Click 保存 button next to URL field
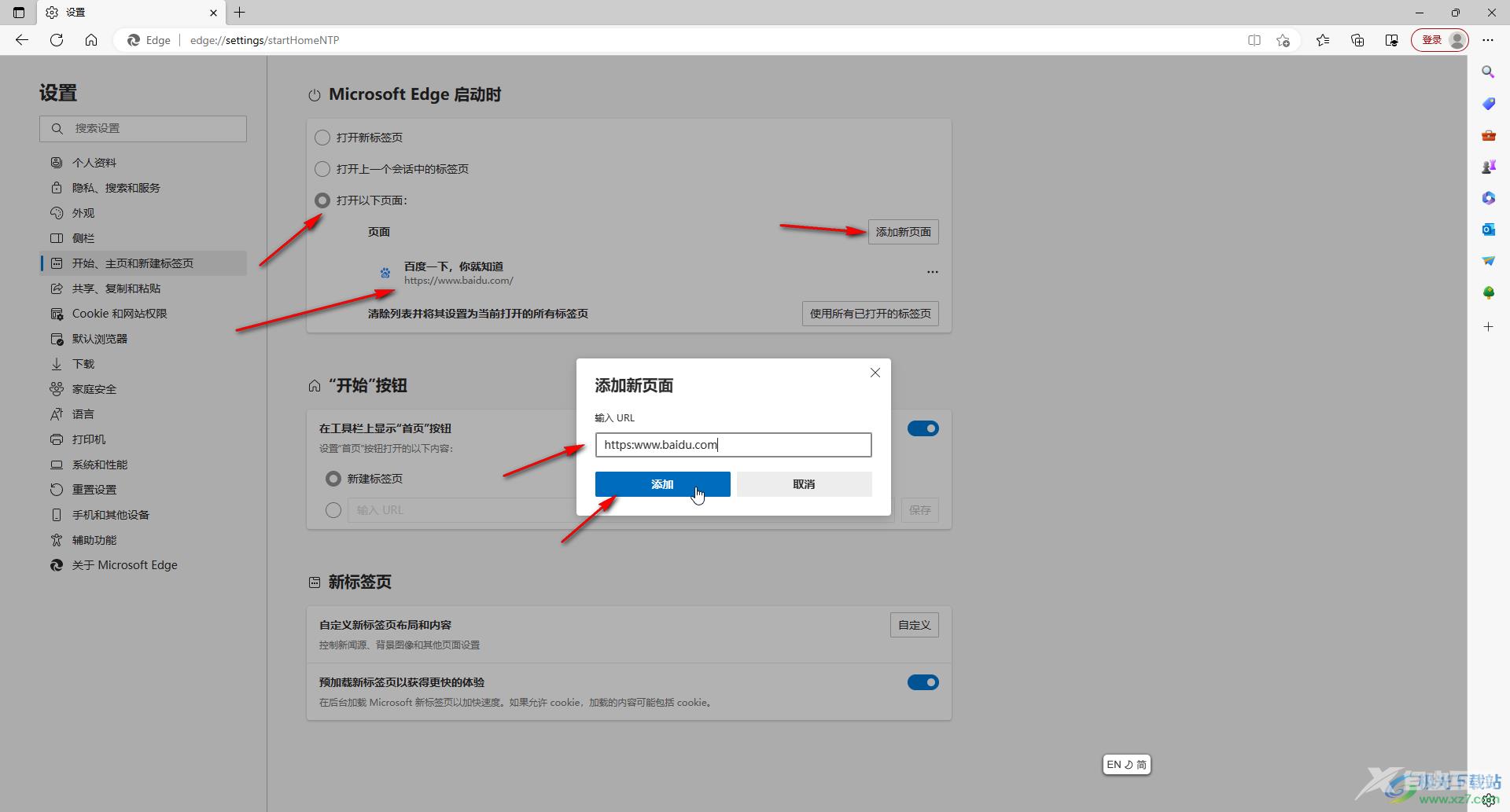This screenshot has height=812, width=1510. point(919,510)
